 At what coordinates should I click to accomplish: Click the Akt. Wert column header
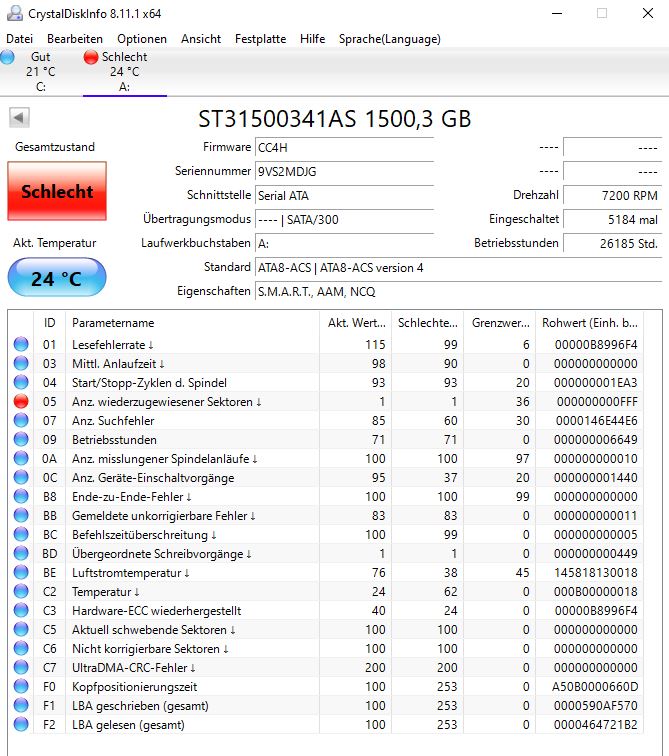pos(355,323)
